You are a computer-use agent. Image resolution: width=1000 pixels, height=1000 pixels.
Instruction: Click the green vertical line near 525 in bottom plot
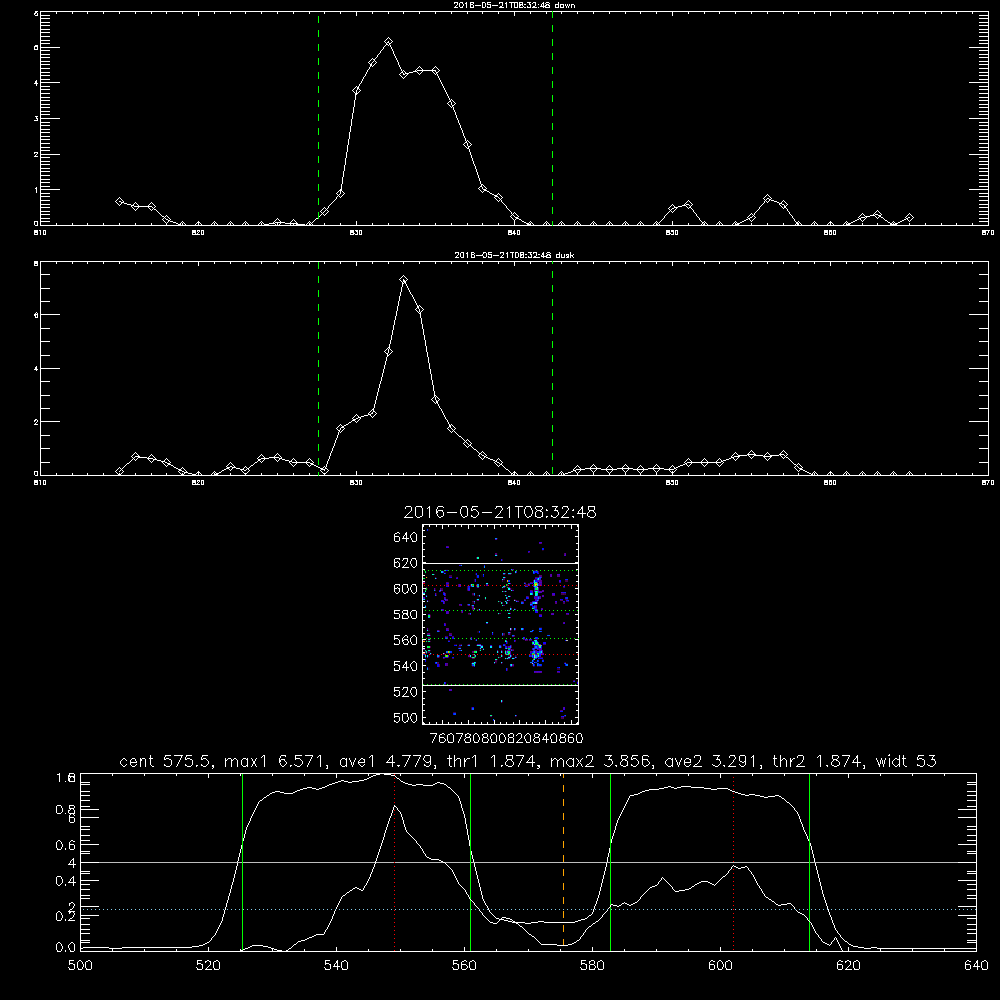tap(242, 861)
